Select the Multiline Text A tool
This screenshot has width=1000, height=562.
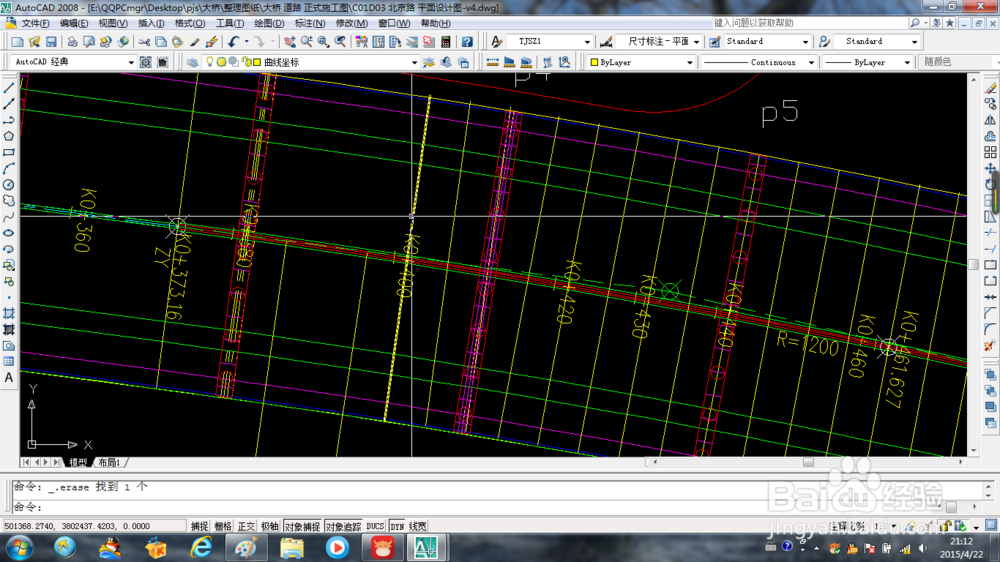tap(9, 378)
